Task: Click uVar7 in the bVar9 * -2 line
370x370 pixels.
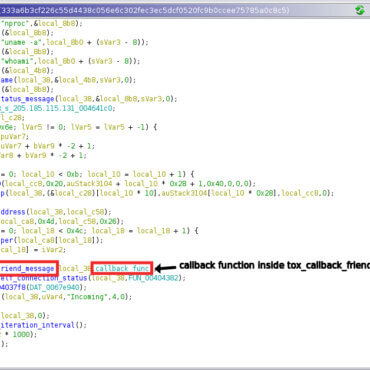Action: click(11, 146)
